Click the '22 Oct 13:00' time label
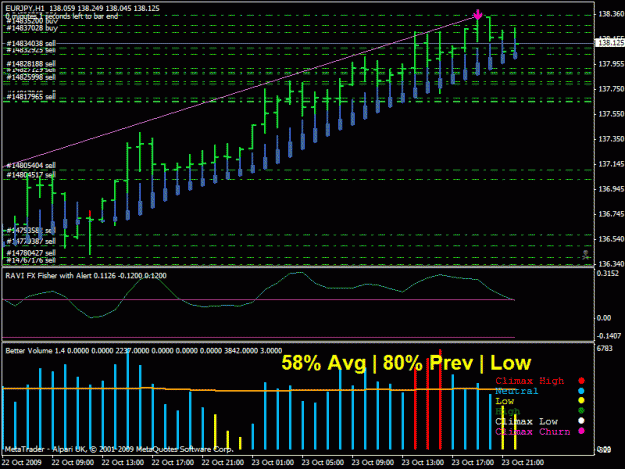625x469 pixels. pyautogui.click(x=123, y=463)
